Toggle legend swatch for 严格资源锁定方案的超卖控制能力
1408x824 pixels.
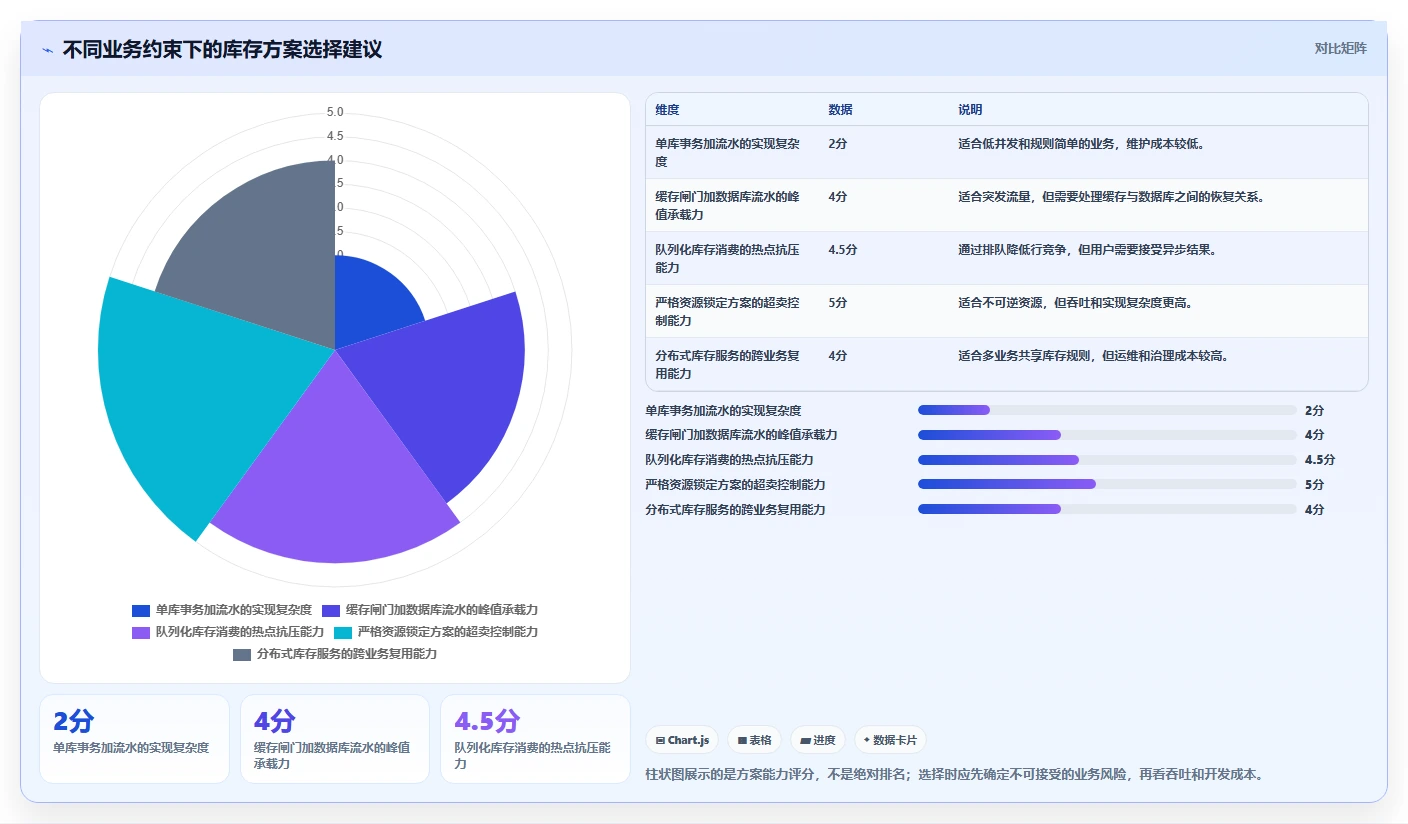(x=343, y=632)
